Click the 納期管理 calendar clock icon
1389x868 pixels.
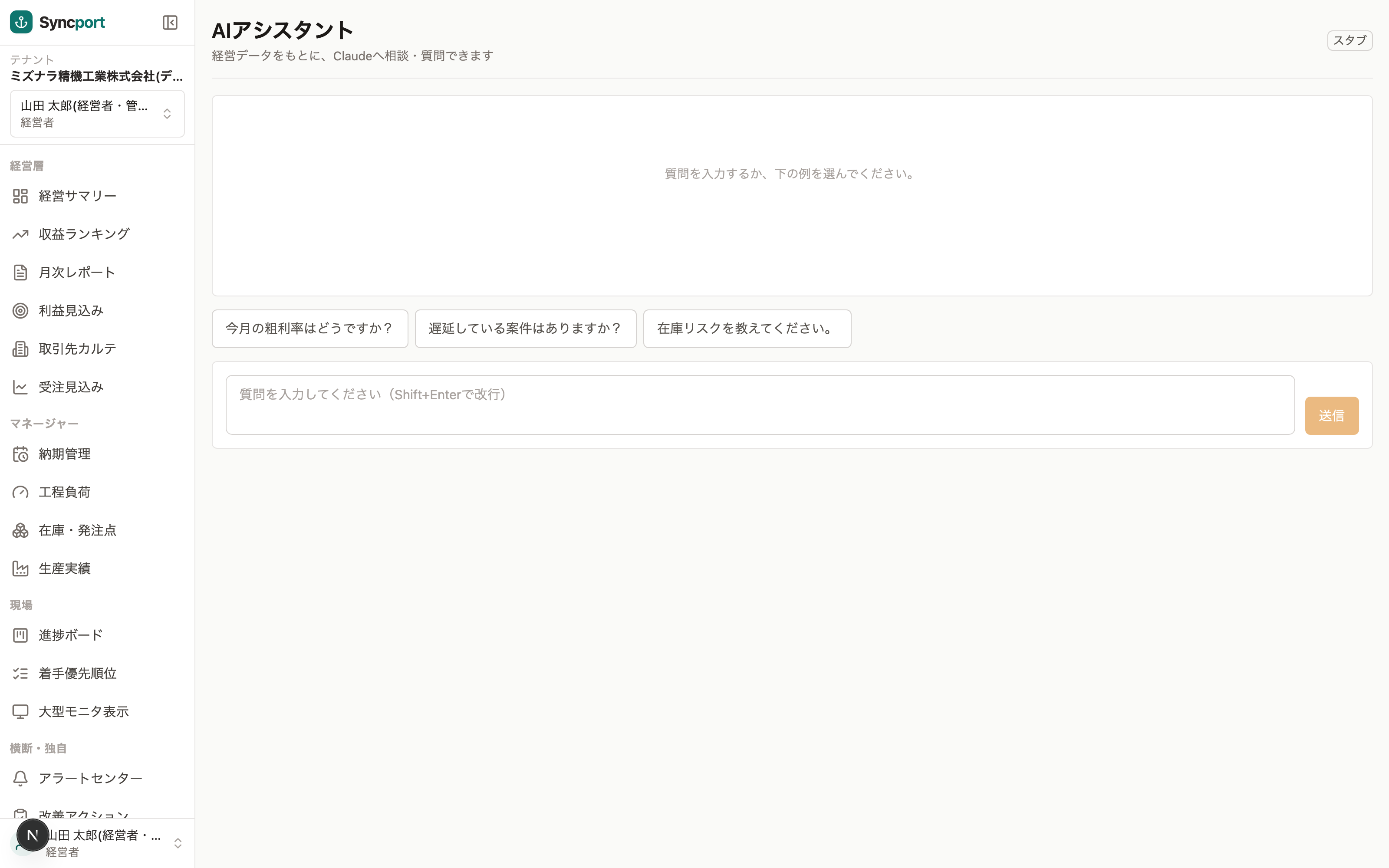[x=20, y=454]
